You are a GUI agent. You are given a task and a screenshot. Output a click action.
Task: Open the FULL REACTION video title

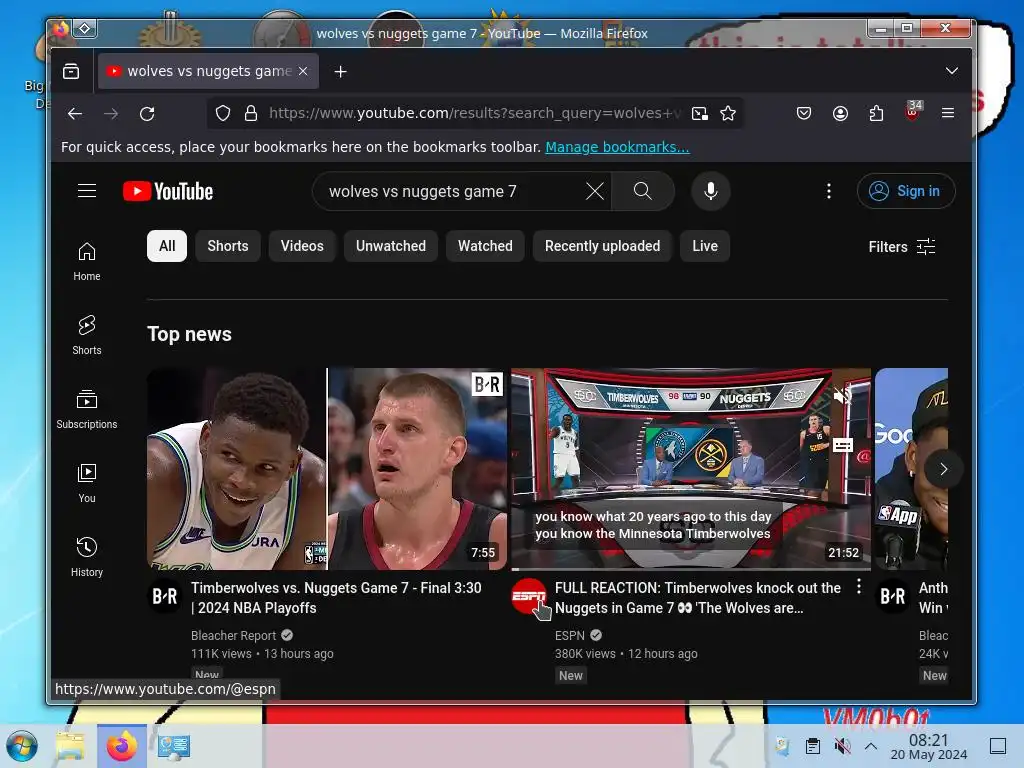[x=697, y=598]
